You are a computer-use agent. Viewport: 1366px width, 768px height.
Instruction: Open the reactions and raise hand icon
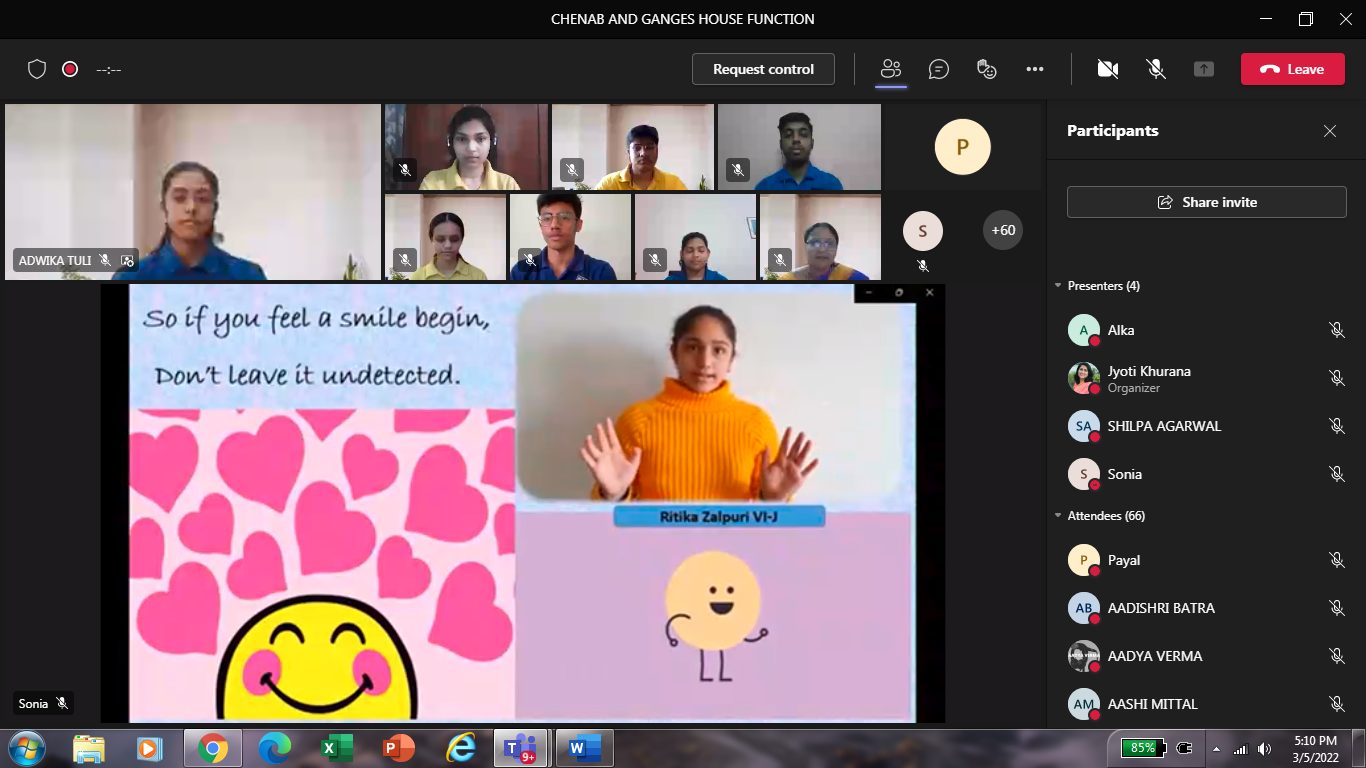[x=987, y=69]
